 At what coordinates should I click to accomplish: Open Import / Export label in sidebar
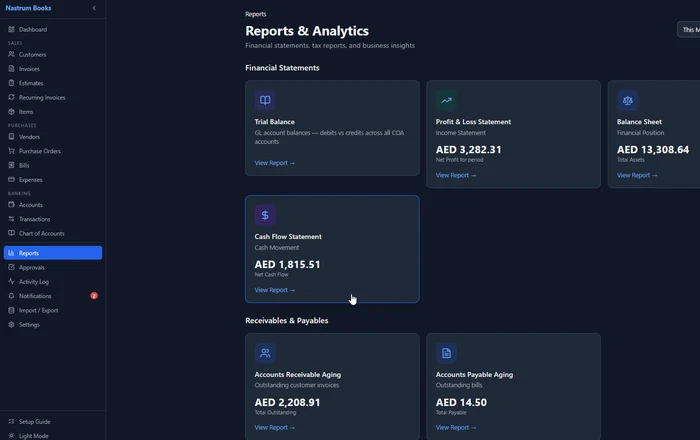(38, 310)
